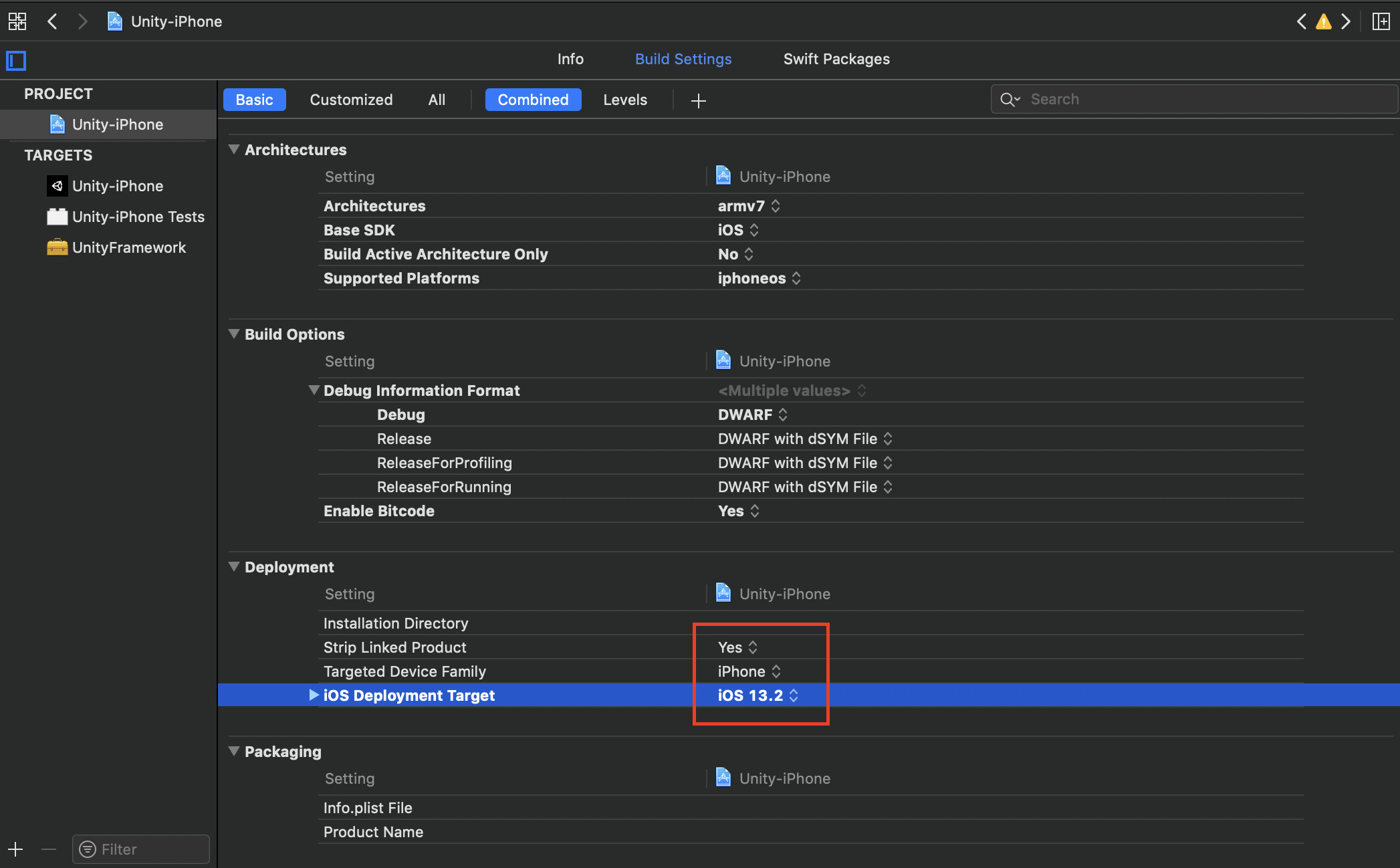Open the related items grid icon
This screenshot has width=1400, height=868.
pos(17,21)
